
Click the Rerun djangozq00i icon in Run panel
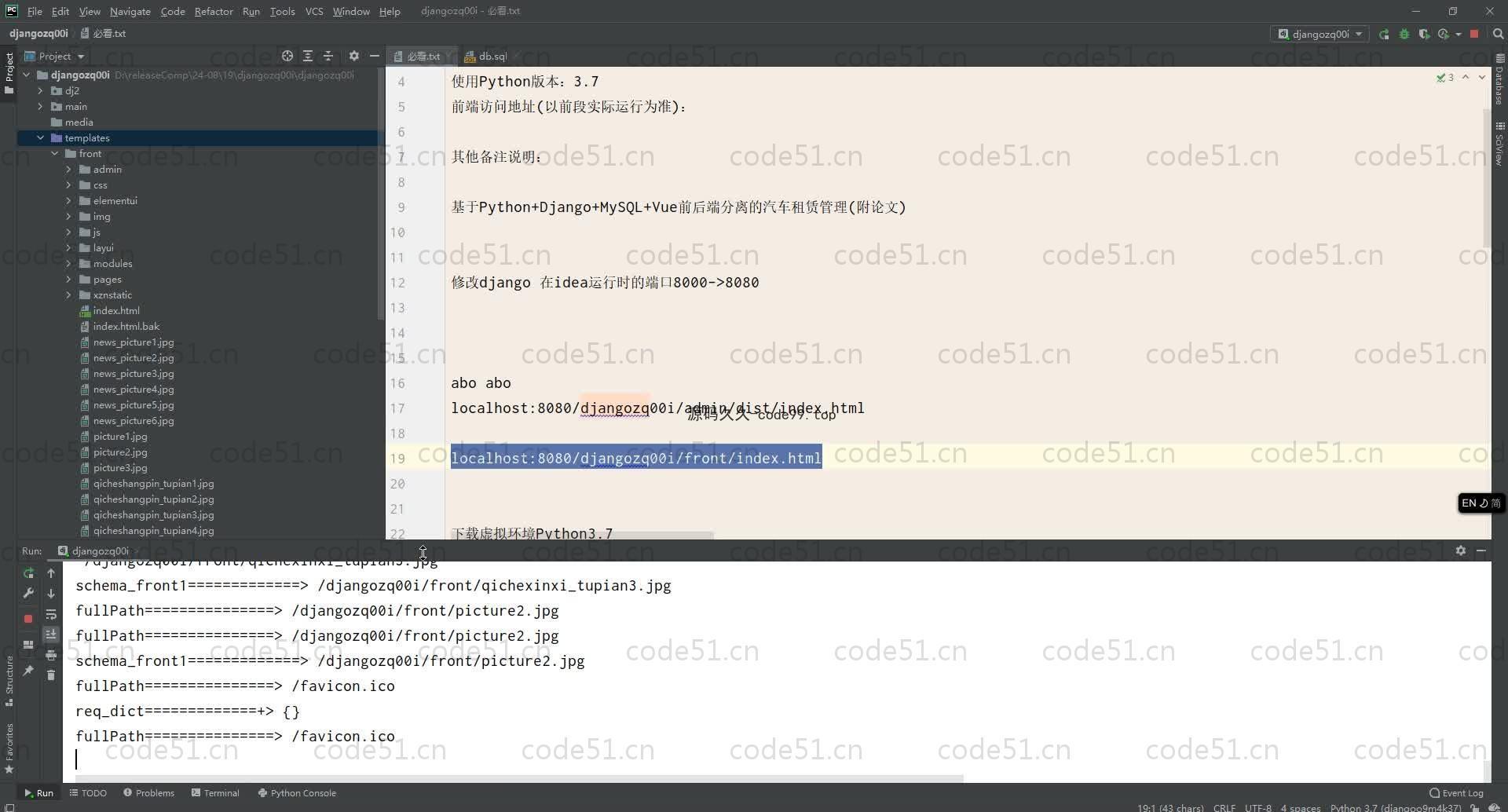(x=28, y=573)
